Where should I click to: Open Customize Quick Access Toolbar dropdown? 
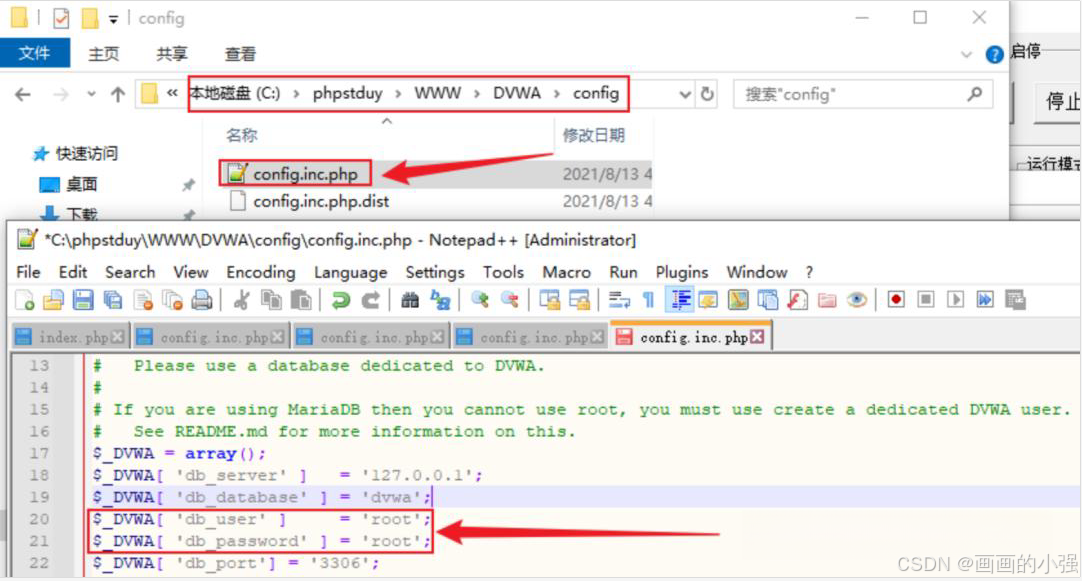pyautogui.click(x=113, y=19)
